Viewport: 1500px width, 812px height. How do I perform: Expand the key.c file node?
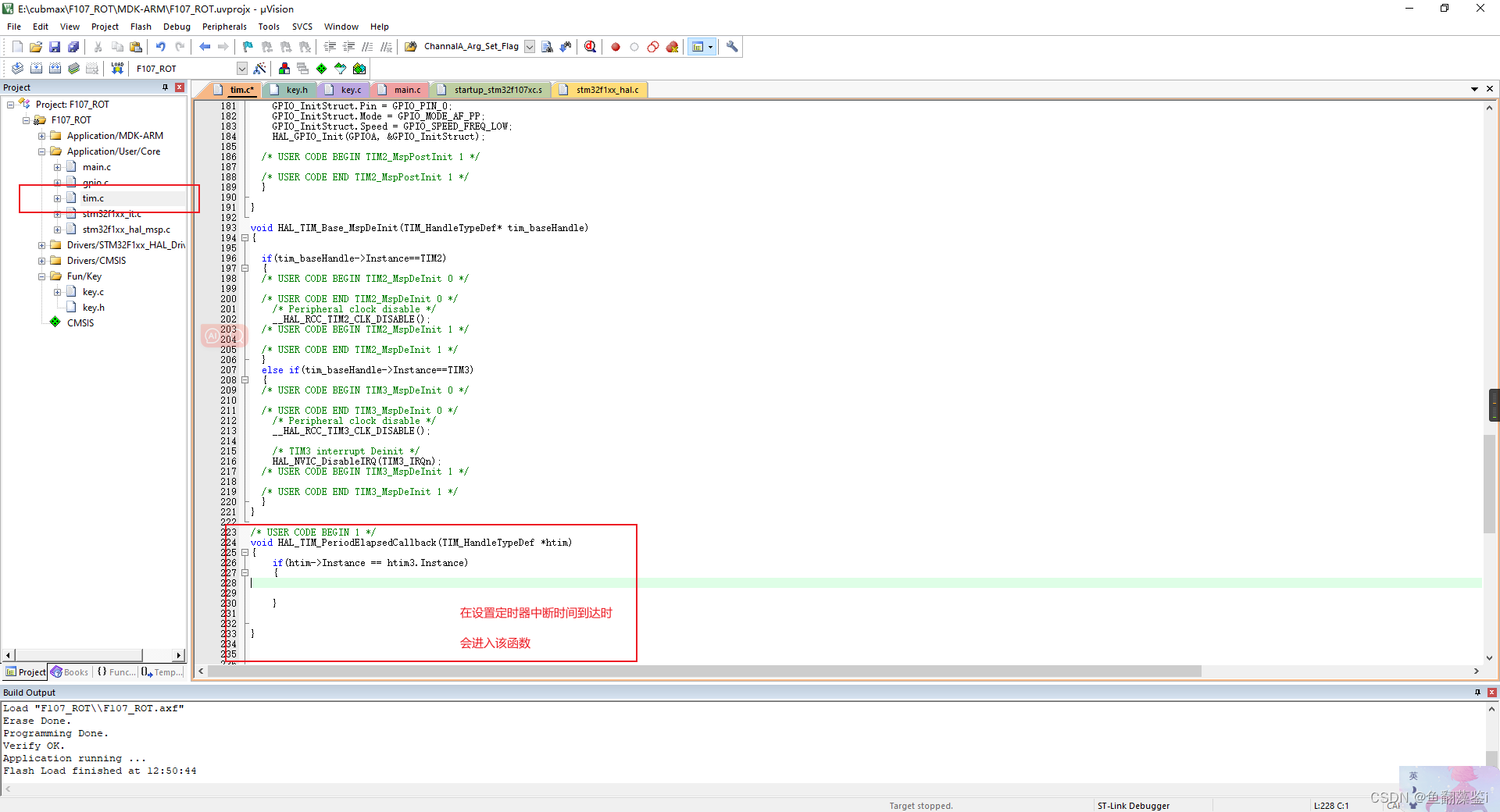coord(57,292)
